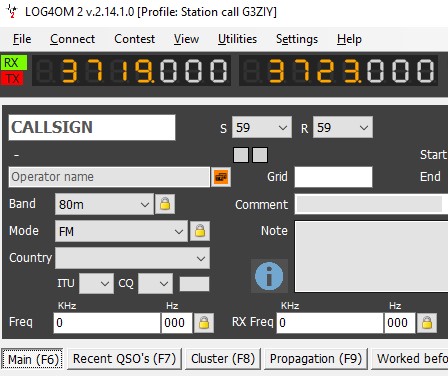Viewport: 448px width, 376px height.
Task: Click the green RX indicator
Action: click(14, 63)
